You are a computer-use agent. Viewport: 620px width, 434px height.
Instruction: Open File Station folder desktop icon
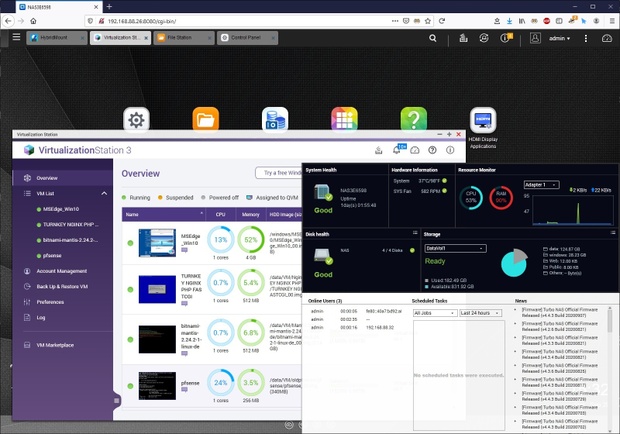click(206, 119)
